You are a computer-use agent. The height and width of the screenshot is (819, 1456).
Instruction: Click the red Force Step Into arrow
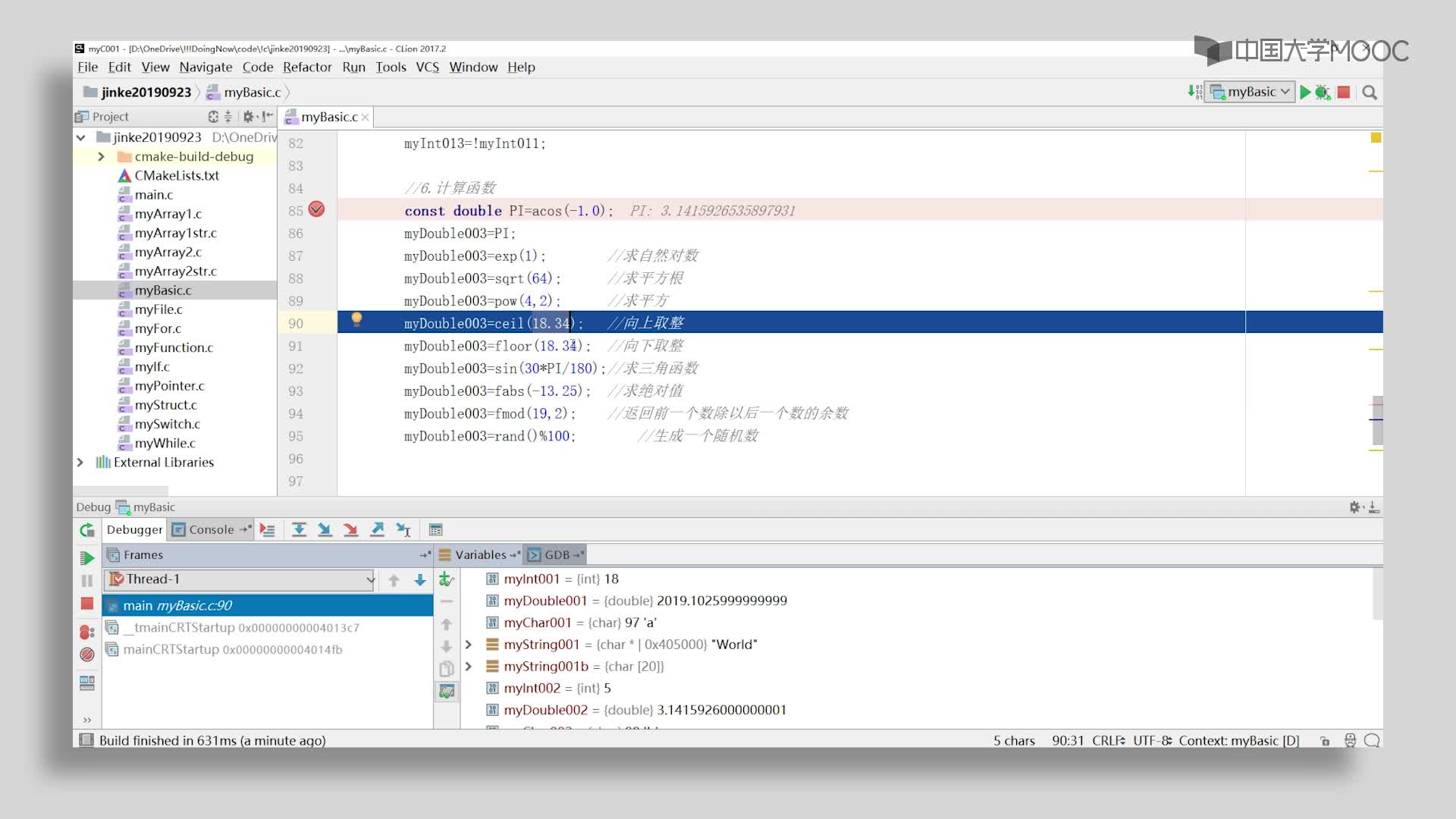350,530
